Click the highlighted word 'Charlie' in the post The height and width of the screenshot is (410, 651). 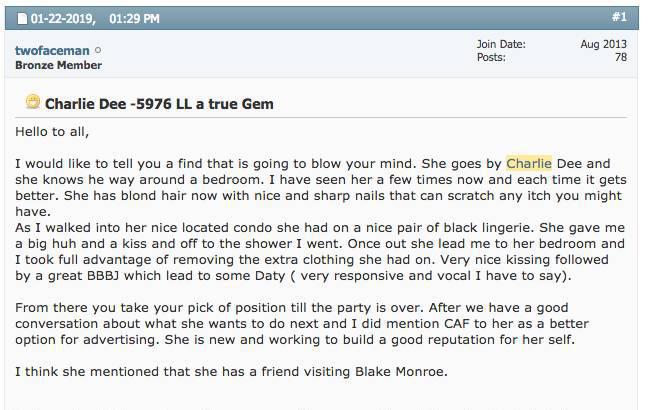click(x=529, y=164)
